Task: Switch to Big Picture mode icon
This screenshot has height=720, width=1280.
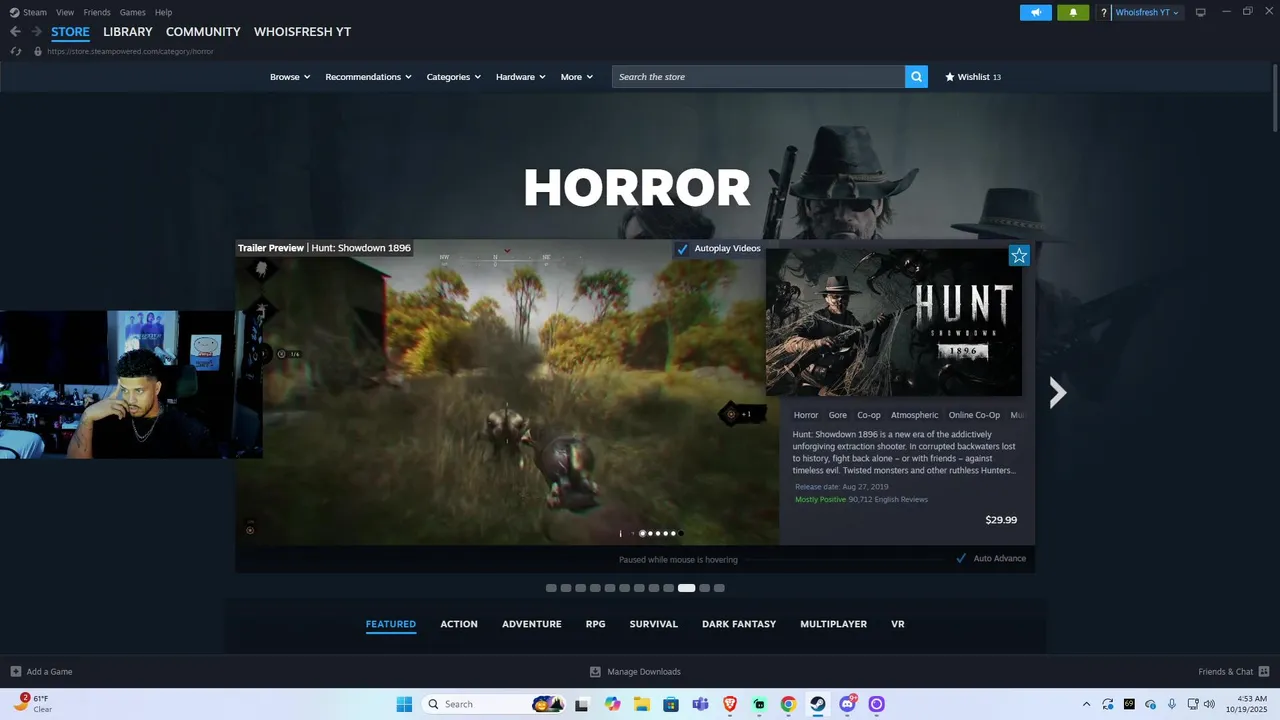Action: coord(1201,12)
